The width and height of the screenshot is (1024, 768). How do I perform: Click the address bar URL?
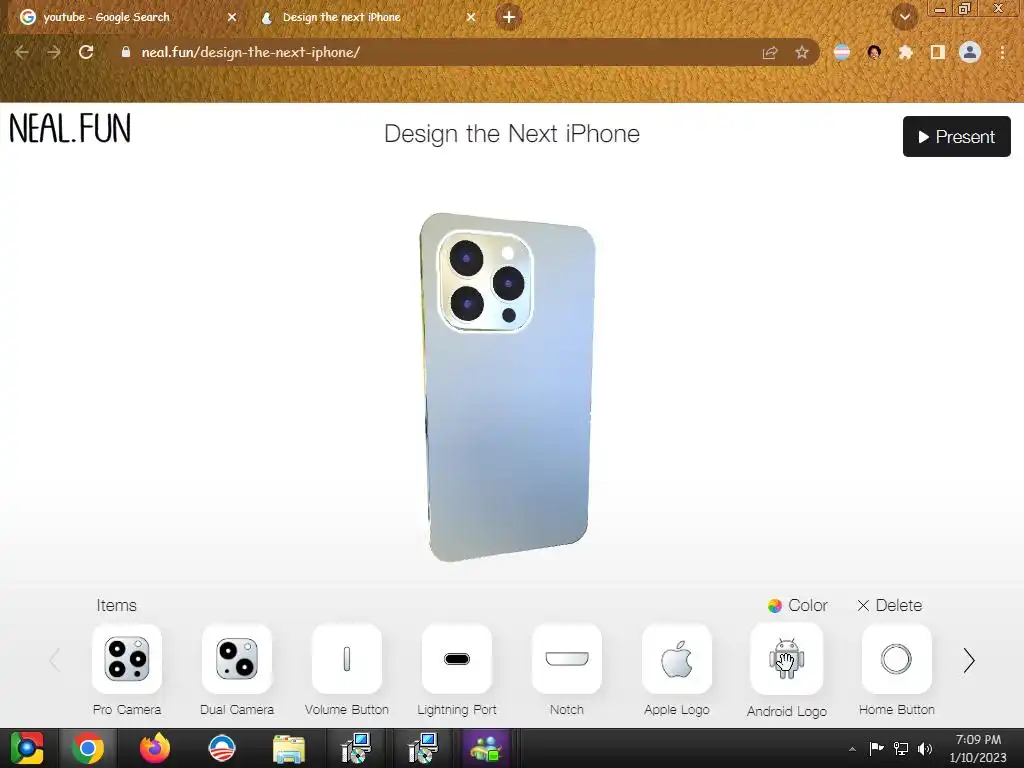click(x=250, y=52)
